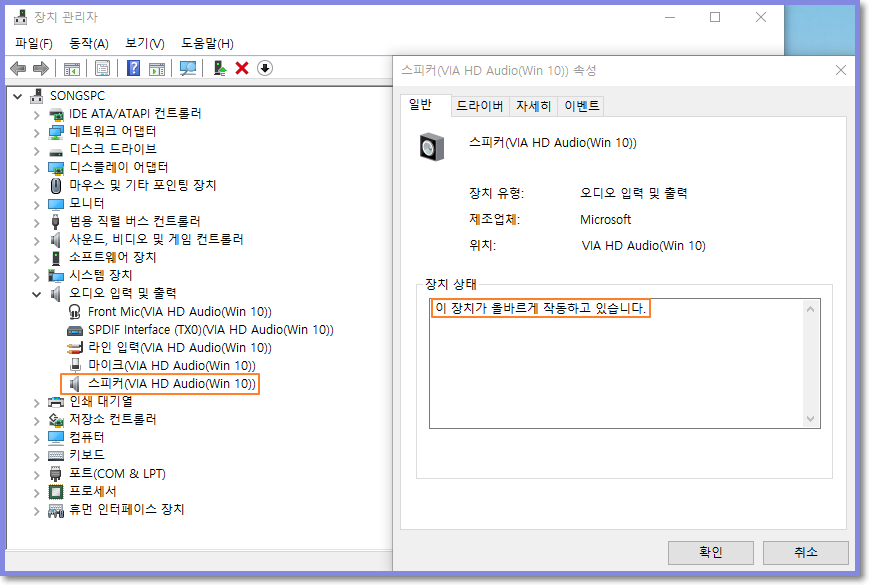
Task: Click the Front Mic headset icon
Action: (x=74, y=312)
